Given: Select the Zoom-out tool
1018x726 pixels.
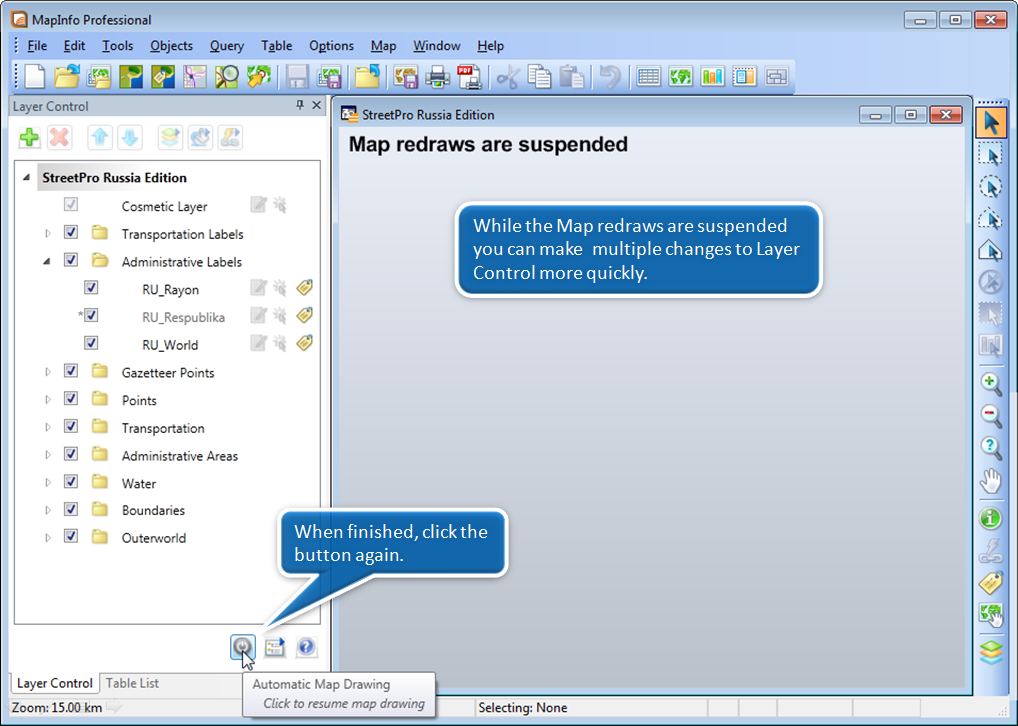Looking at the screenshot, I should point(991,416).
